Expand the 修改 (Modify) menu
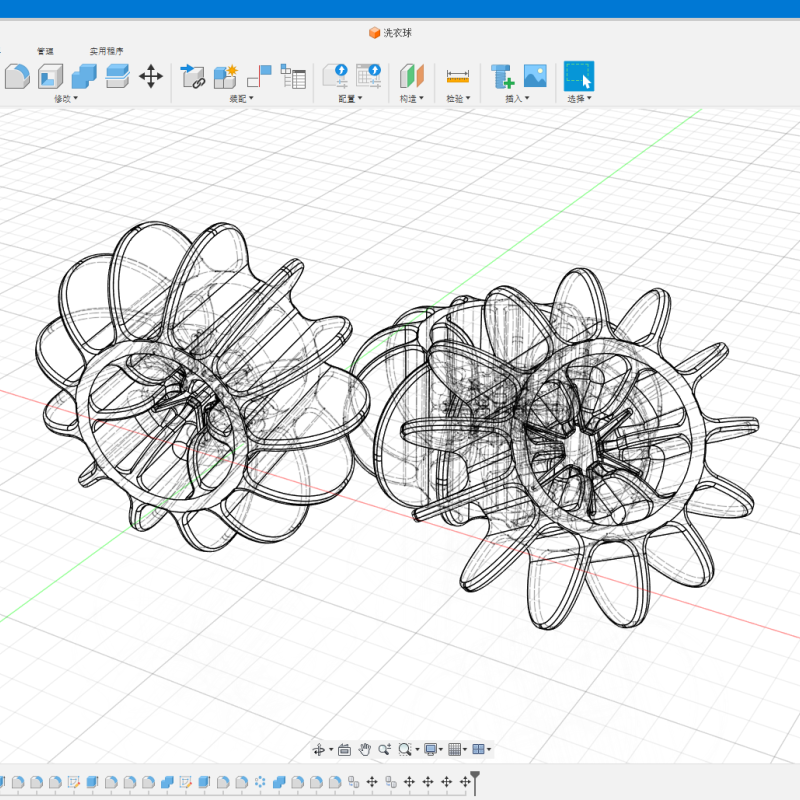800x800 pixels. pyautogui.click(x=65, y=98)
